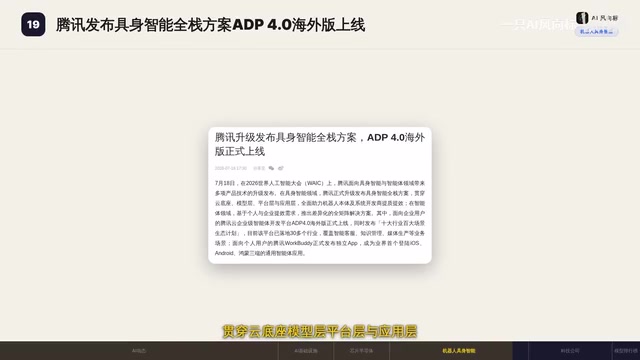The height and width of the screenshot is (360, 640).
Task: Select the AI动态 section in bottom bar
Action: click(139, 351)
